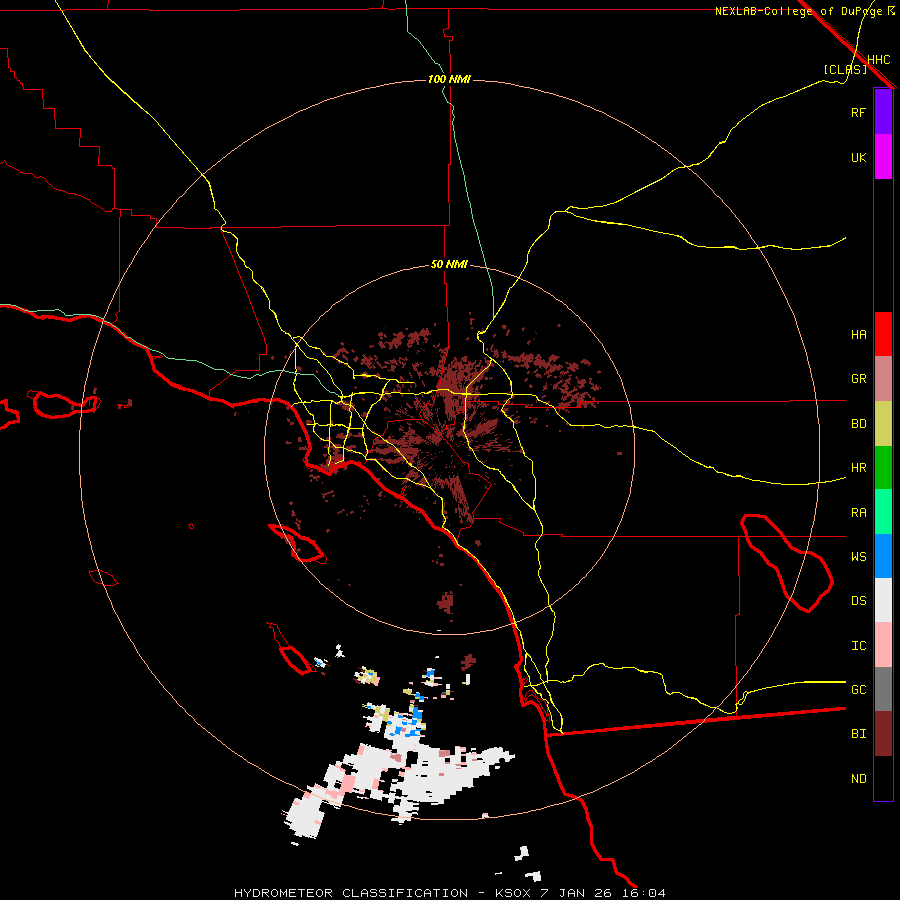Click the UK legend label
Viewport: 900px width, 900px height.
(858, 157)
